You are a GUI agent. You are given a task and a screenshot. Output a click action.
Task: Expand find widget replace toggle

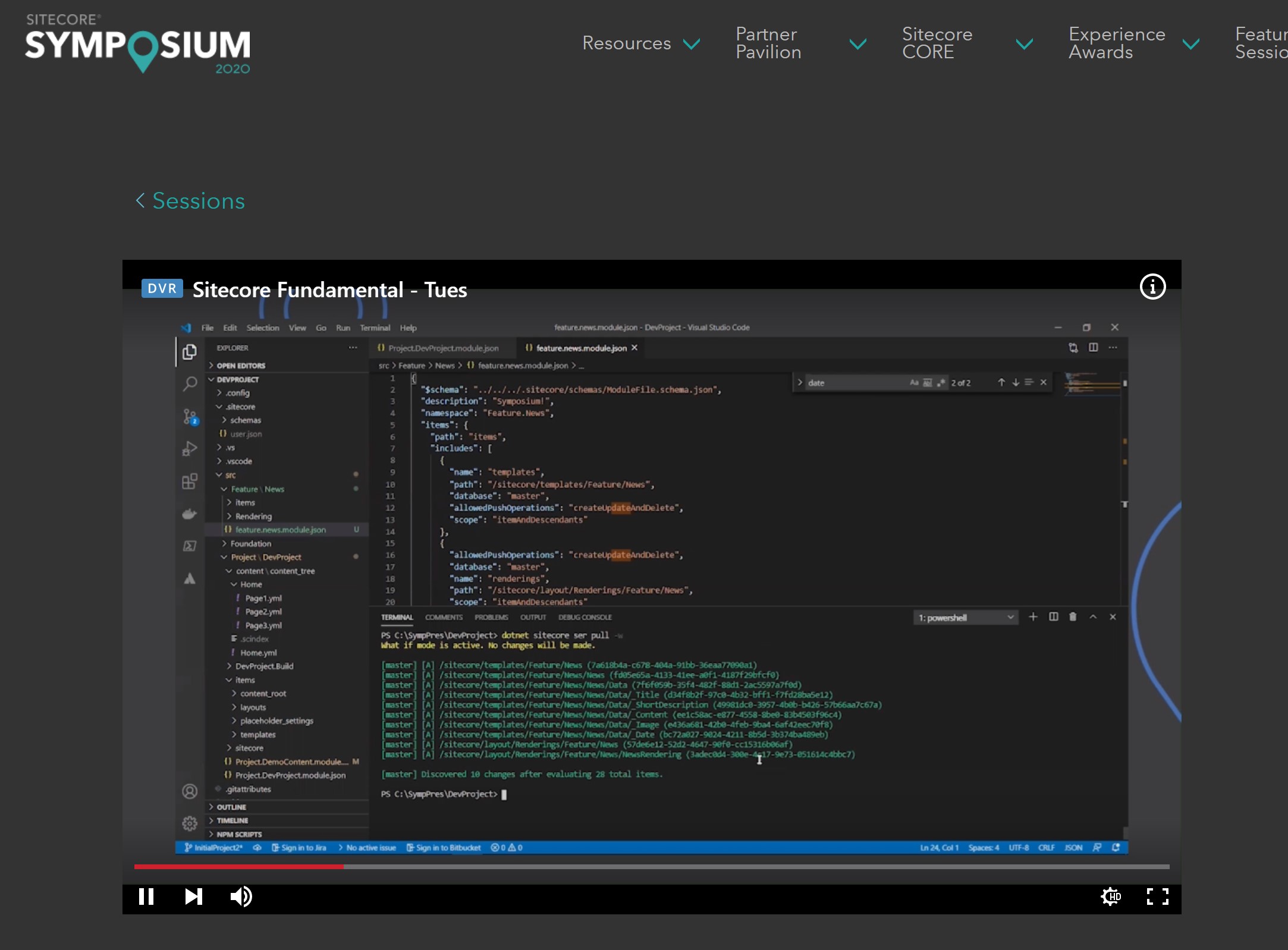point(800,382)
